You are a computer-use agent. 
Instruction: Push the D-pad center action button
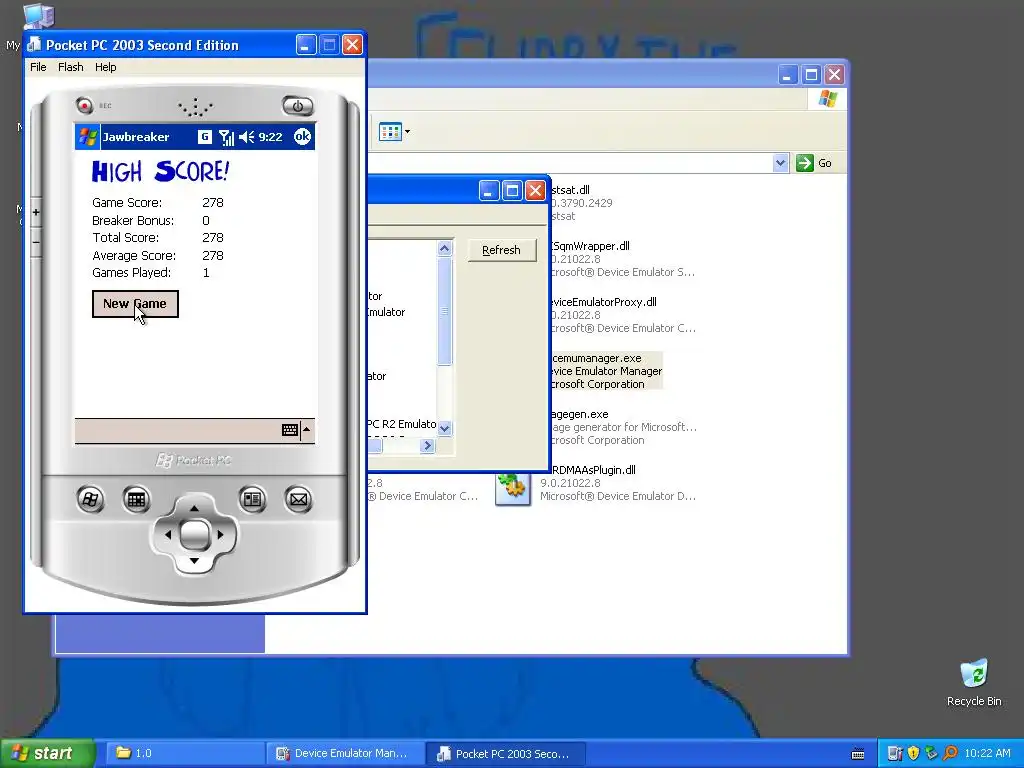pyautogui.click(x=194, y=535)
